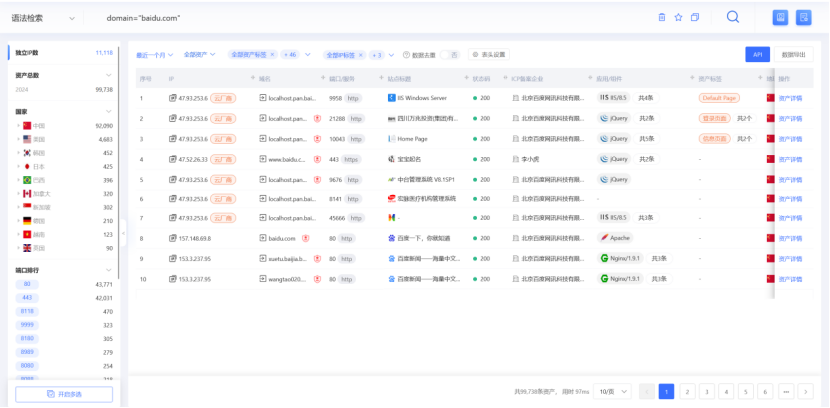830x408 pixels.
Task: Go to page 6 in pagination
Action: click(765, 392)
